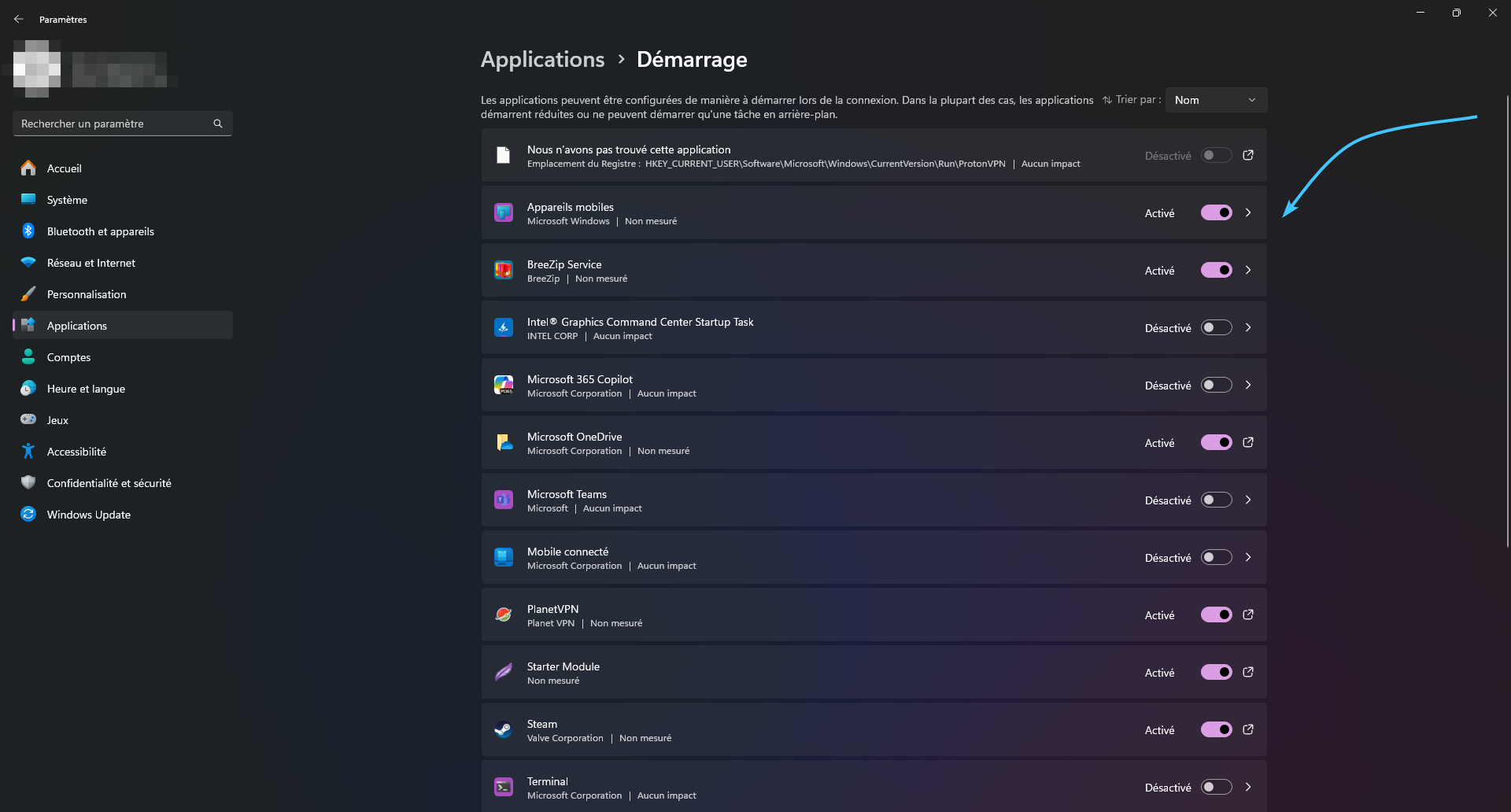
Task: Toggle Starter Module startup switch
Action: pos(1216,672)
